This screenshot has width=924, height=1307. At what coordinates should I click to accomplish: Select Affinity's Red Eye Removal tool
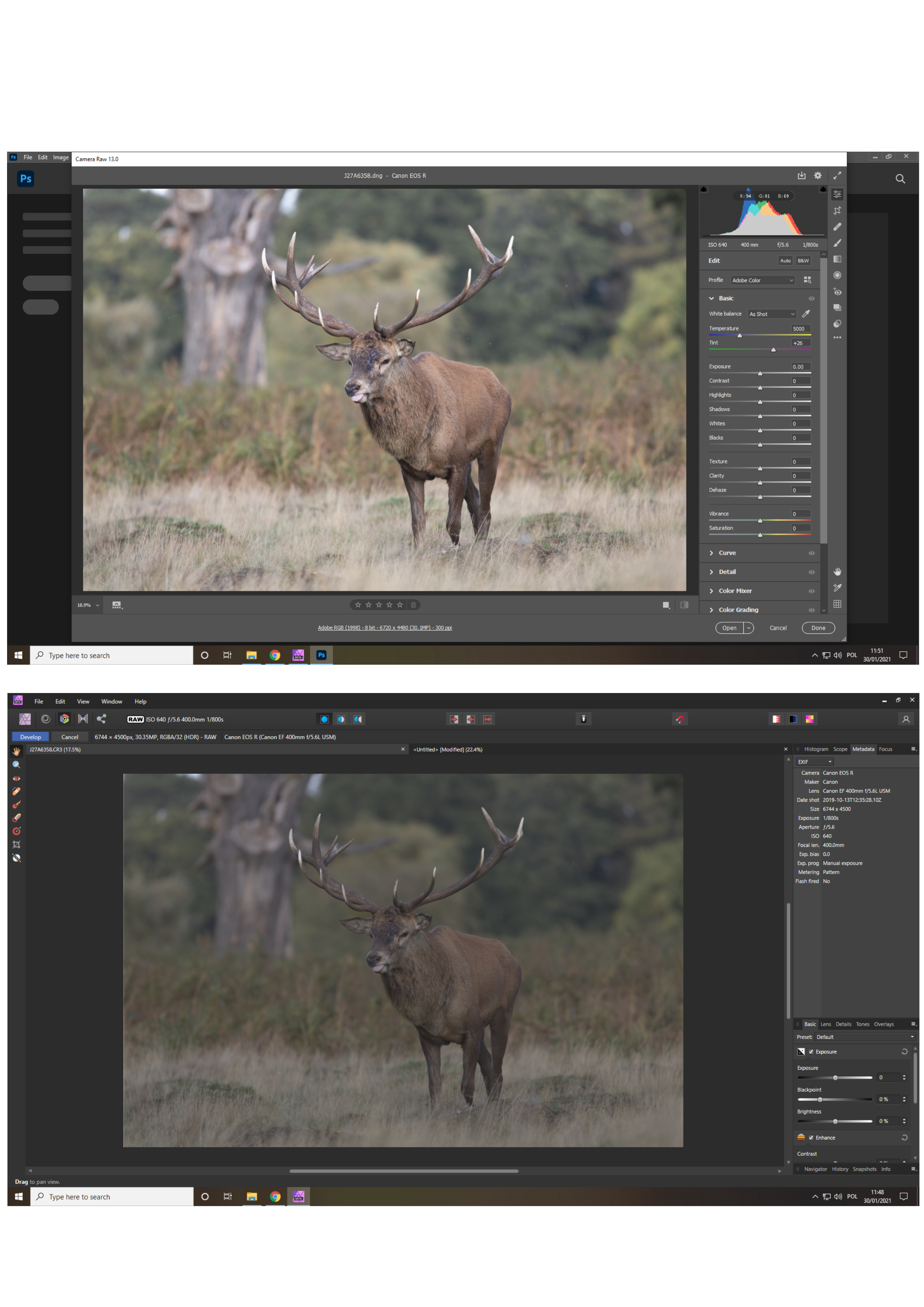pos(16,778)
